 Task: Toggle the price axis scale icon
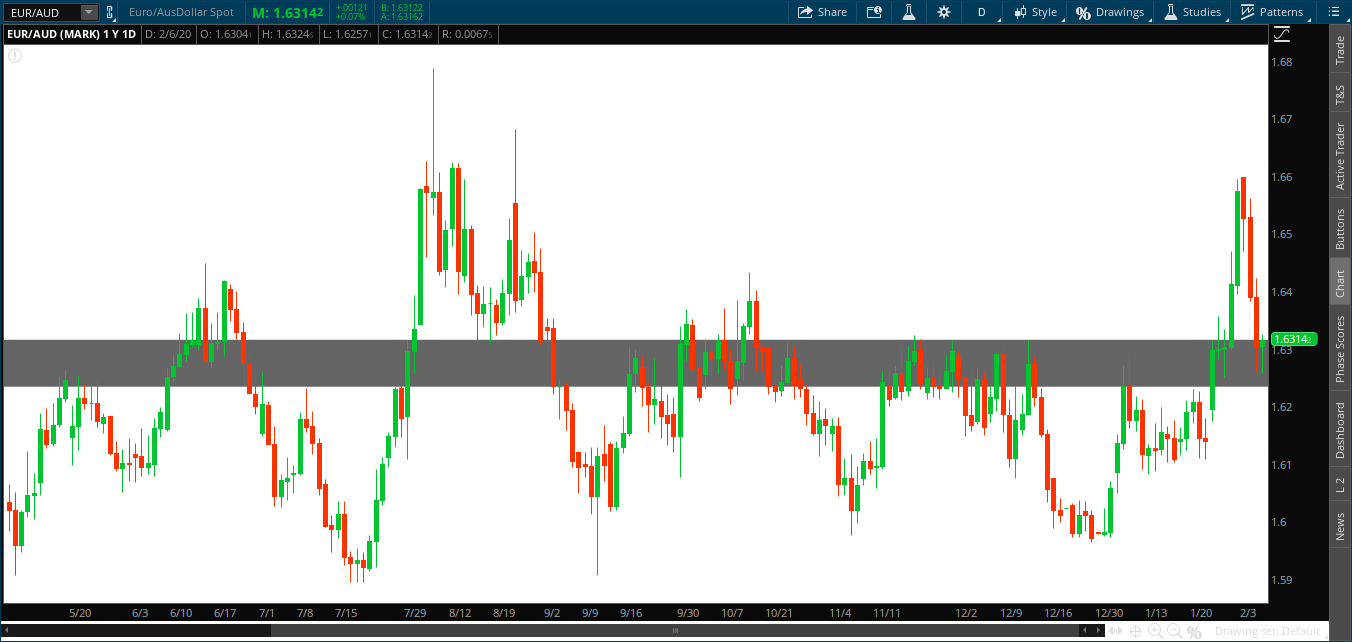pyautogui.click(x=1282, y=35)
